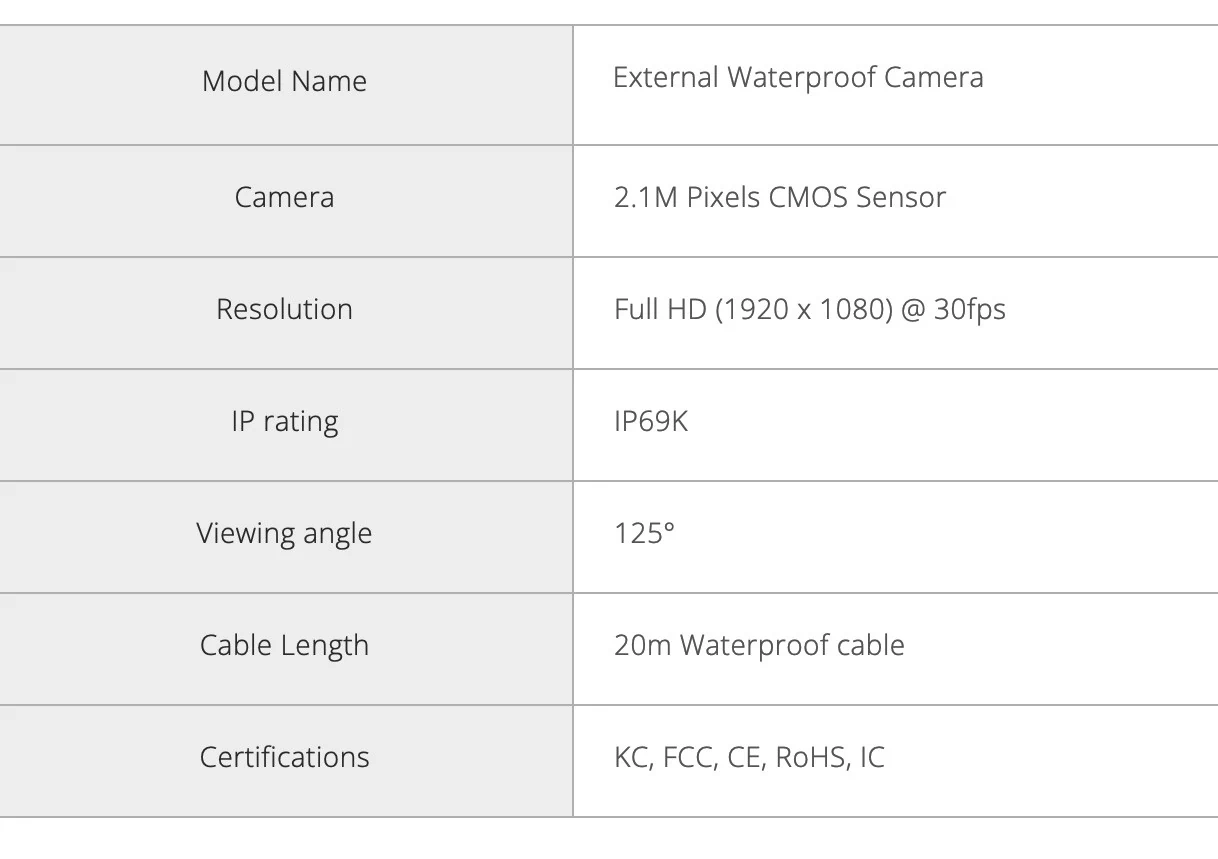This screenshot has height=859, width=1218.
Task: Click the Cable Length label
Action: 285,646
